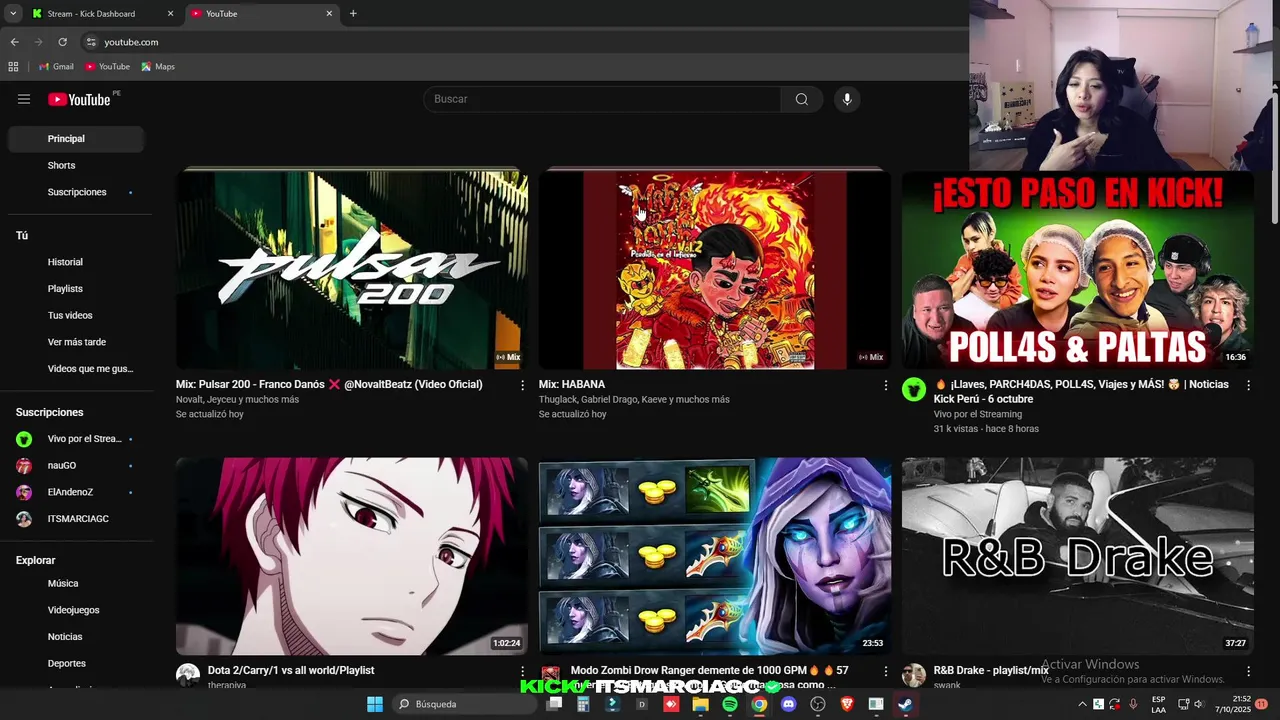Open options for Mix: HABANA
The width and height of the screenshot is (1280, 720).
[x=885, y=385]
